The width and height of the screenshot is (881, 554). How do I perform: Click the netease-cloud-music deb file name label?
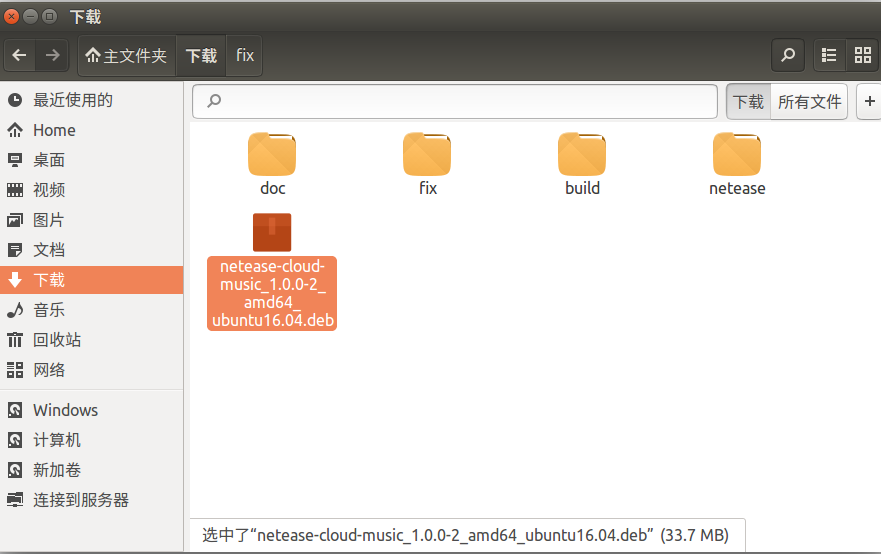[x=272, y=293]
